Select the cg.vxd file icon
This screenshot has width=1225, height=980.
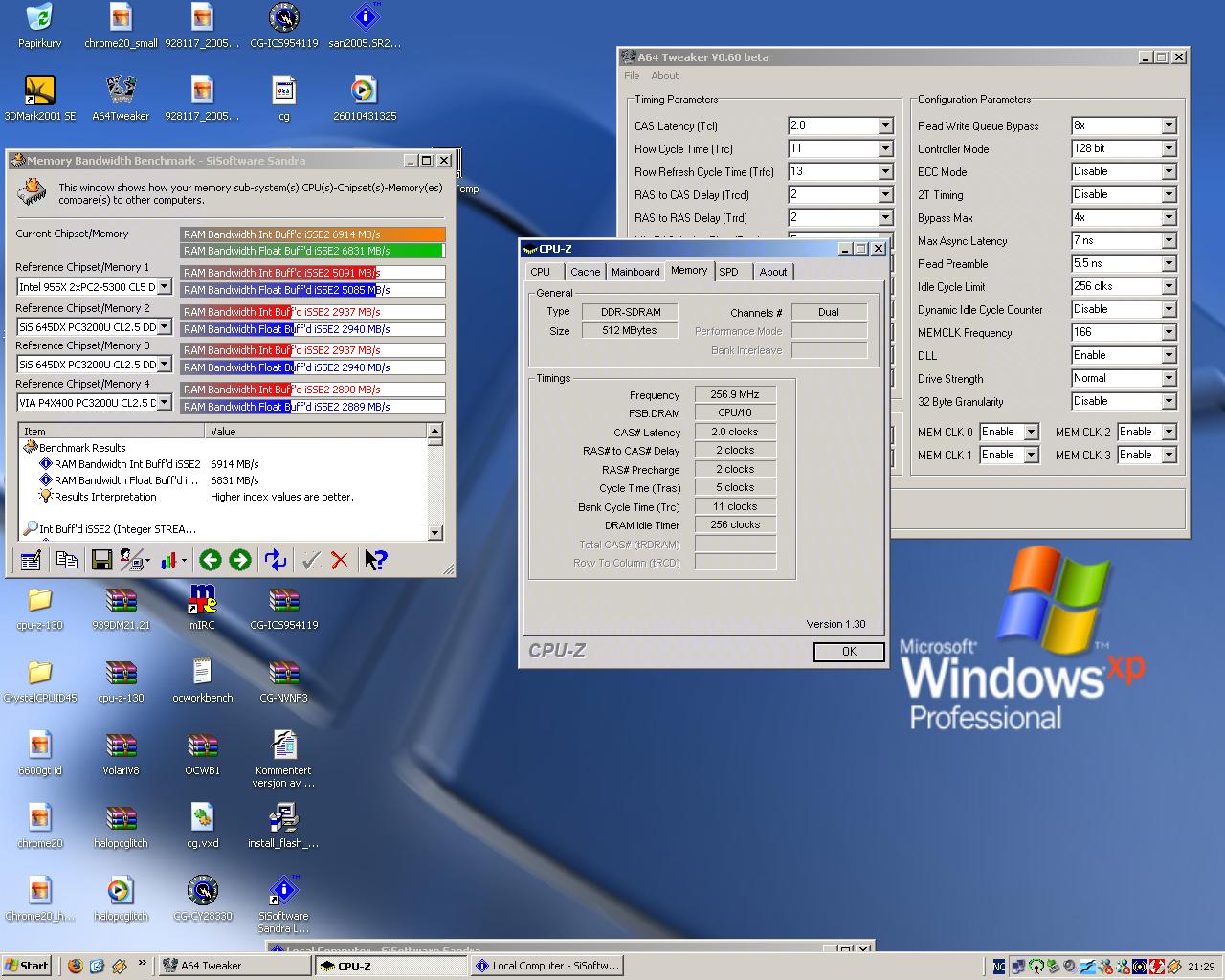pyautogui.click(x=202, y=826)
